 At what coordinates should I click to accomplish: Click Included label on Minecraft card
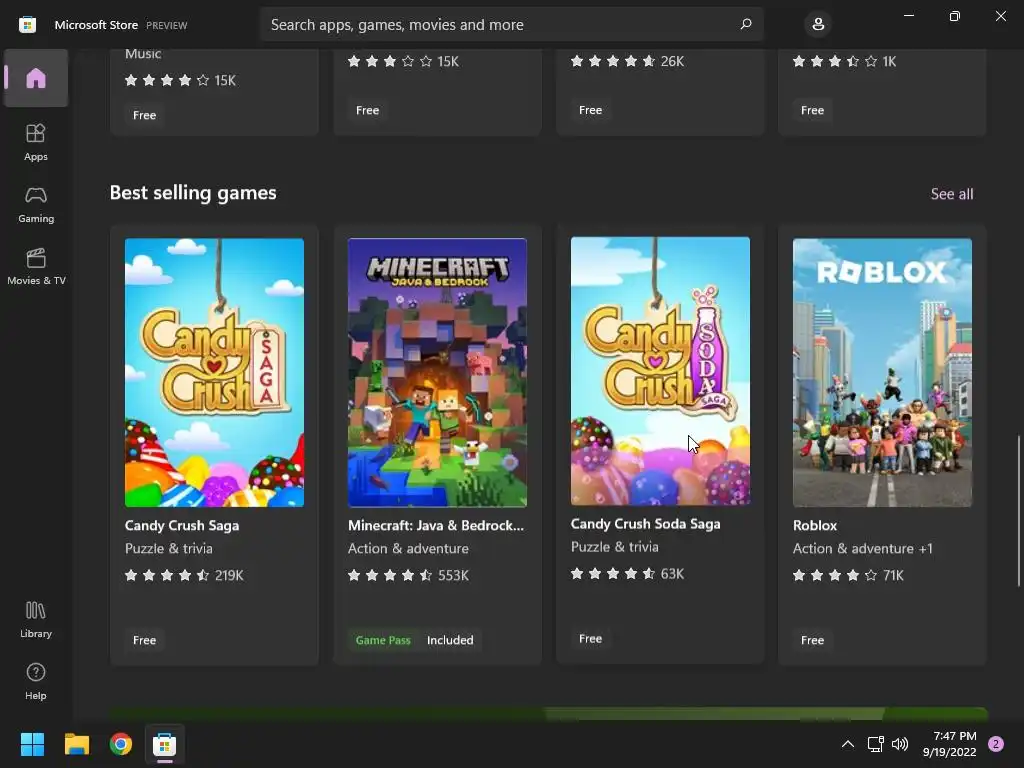[x=450, y=640]
